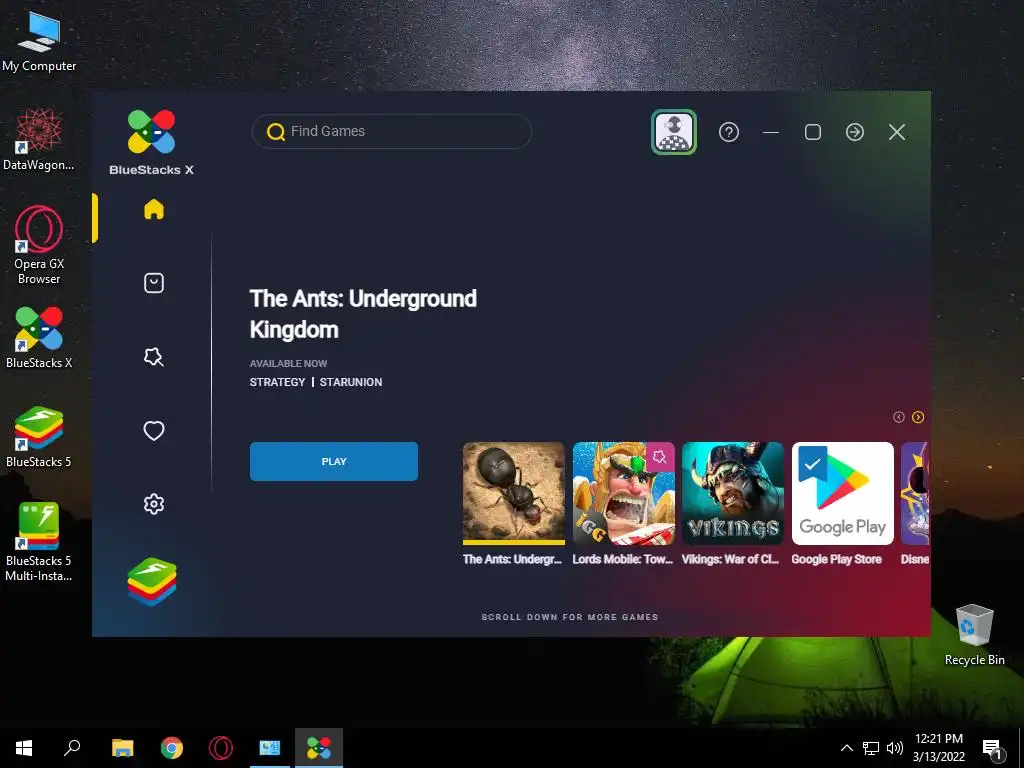Open My Computer desktop icon

39,42
